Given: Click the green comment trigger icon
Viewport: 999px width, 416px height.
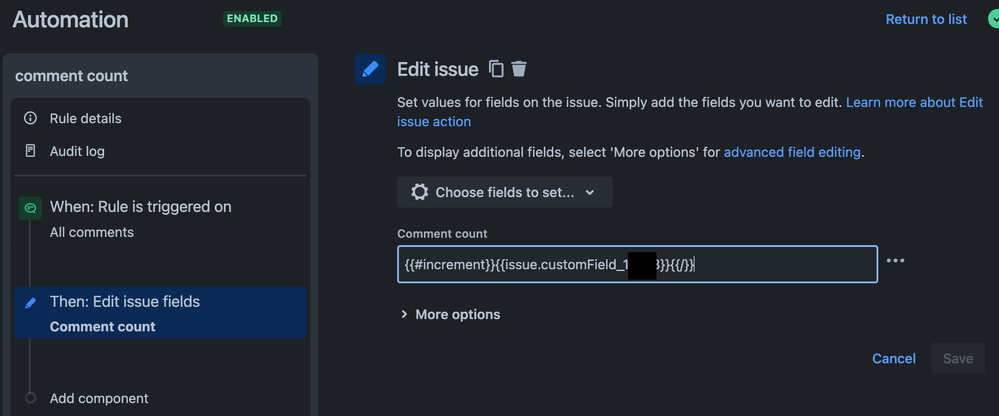Looking at the screenshot, I should (x=30, y=208).
